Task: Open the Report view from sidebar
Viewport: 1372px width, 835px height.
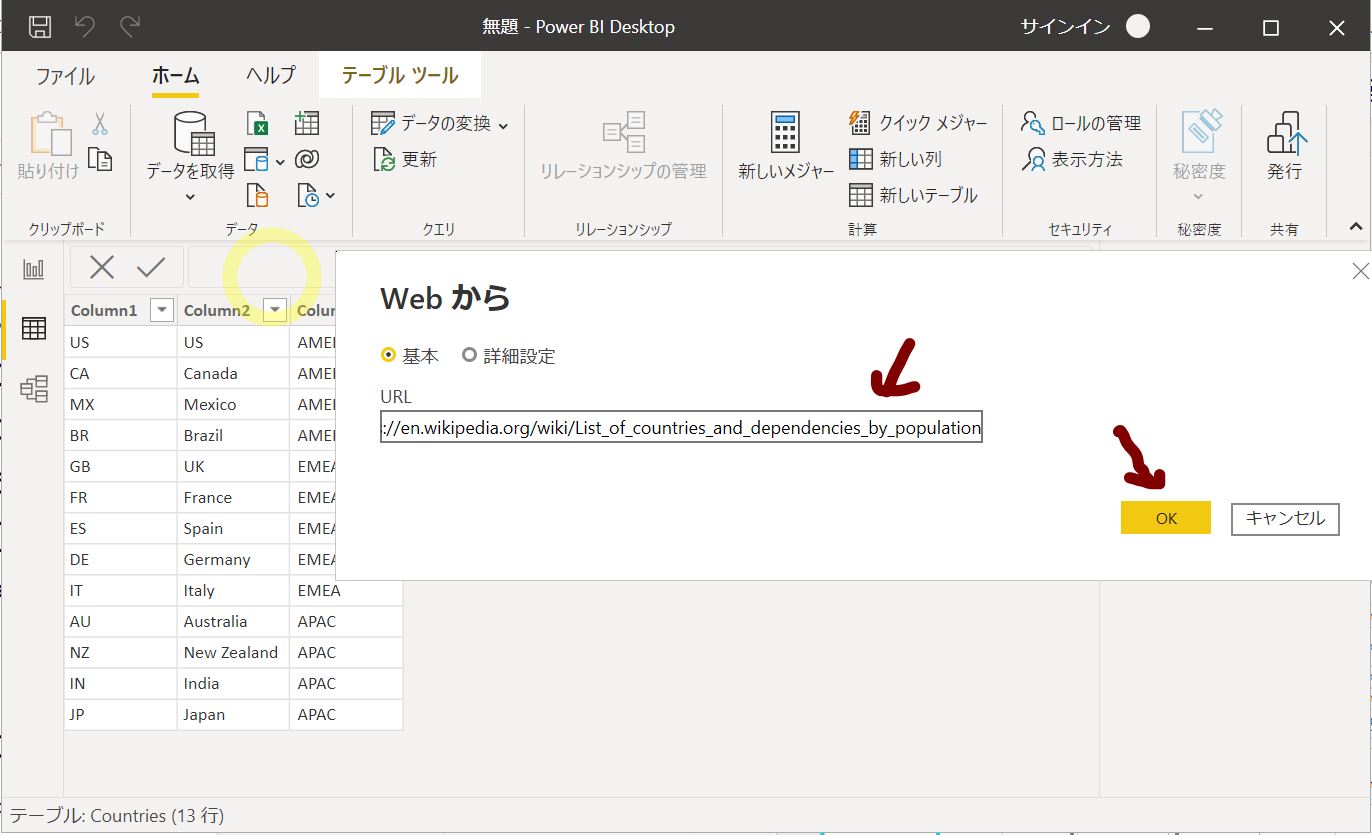Action: [x=34, y=269]
